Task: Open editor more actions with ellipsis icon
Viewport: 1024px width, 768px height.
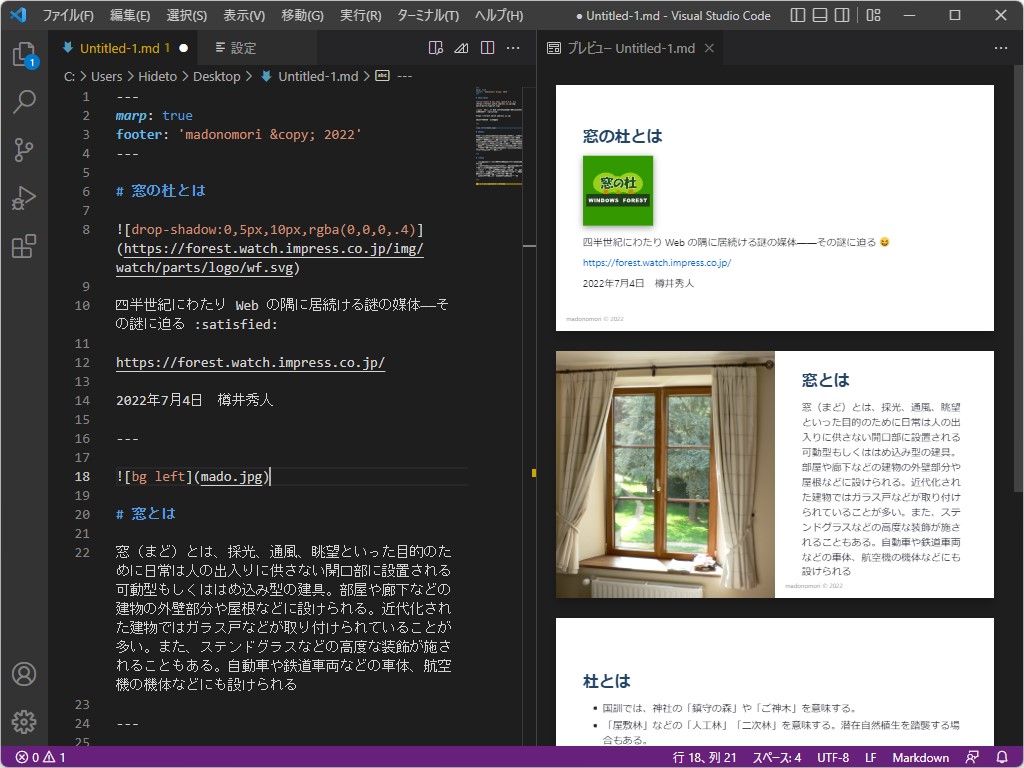Action: (513, 47)
